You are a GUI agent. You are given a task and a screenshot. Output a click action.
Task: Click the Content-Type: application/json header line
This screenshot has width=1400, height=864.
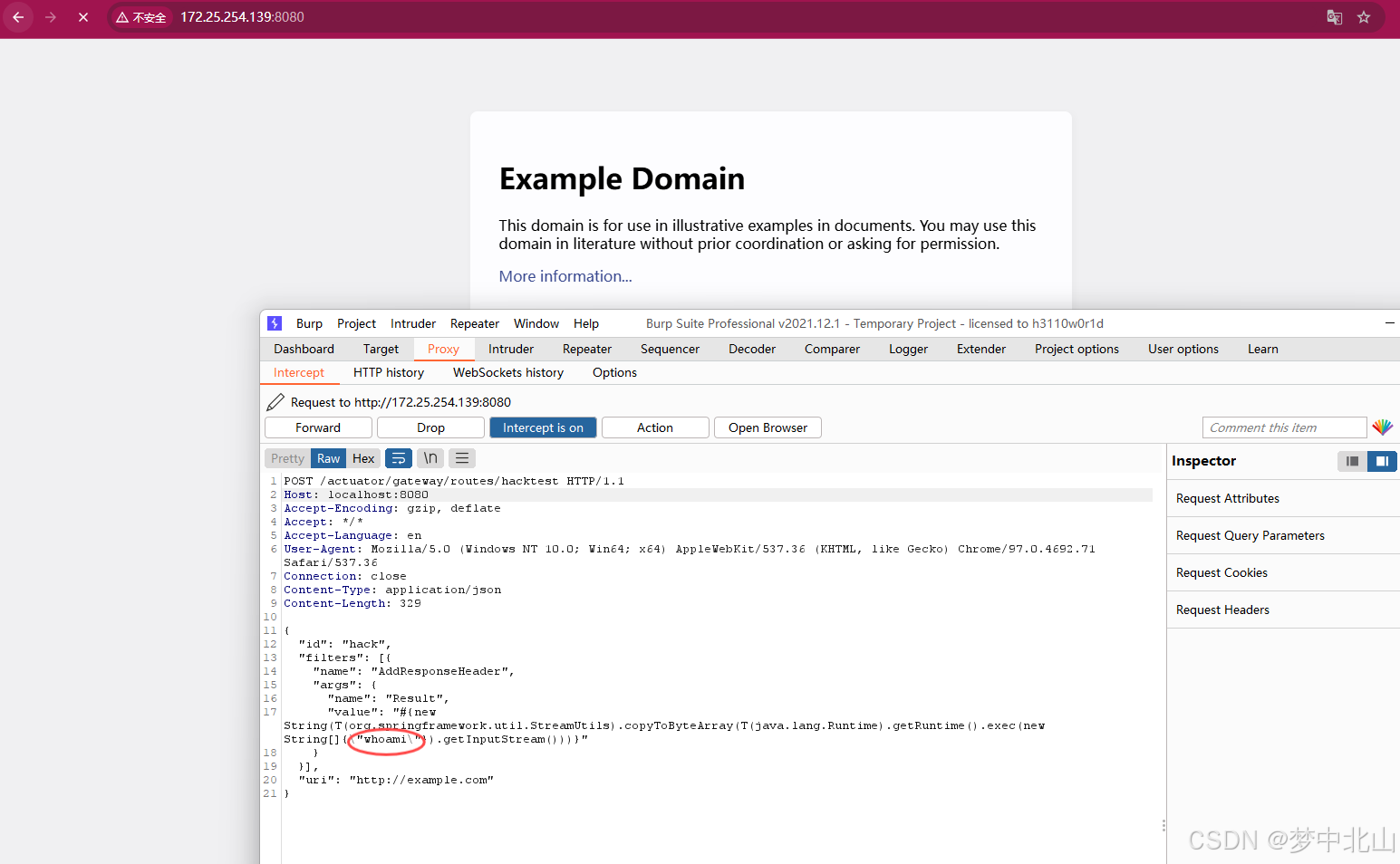(392, 590)
